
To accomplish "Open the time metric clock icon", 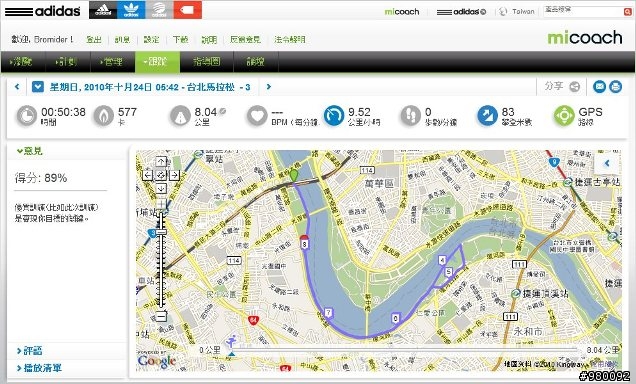I will [x=27, y=116].
